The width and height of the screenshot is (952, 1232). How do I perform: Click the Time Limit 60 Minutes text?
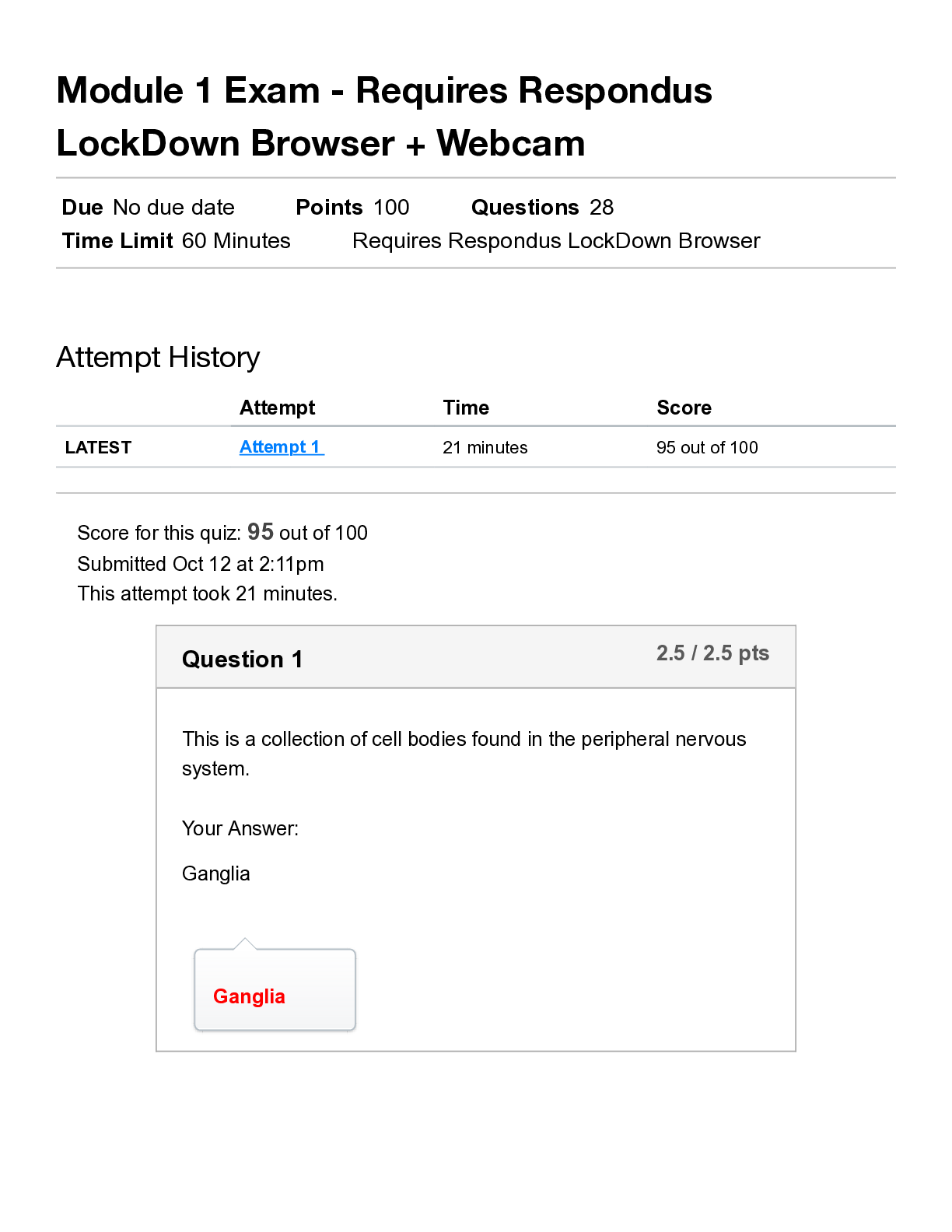pos(177,241)
